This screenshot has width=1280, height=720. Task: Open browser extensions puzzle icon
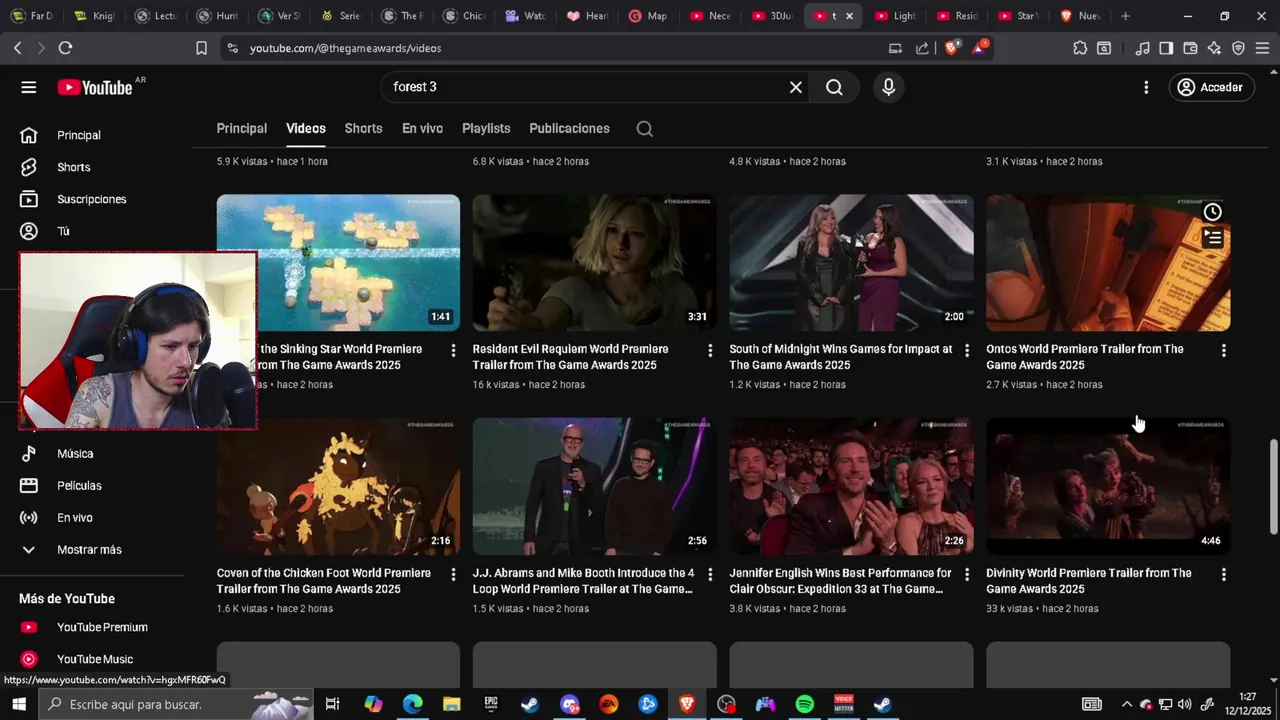(x=1080, y=48)
